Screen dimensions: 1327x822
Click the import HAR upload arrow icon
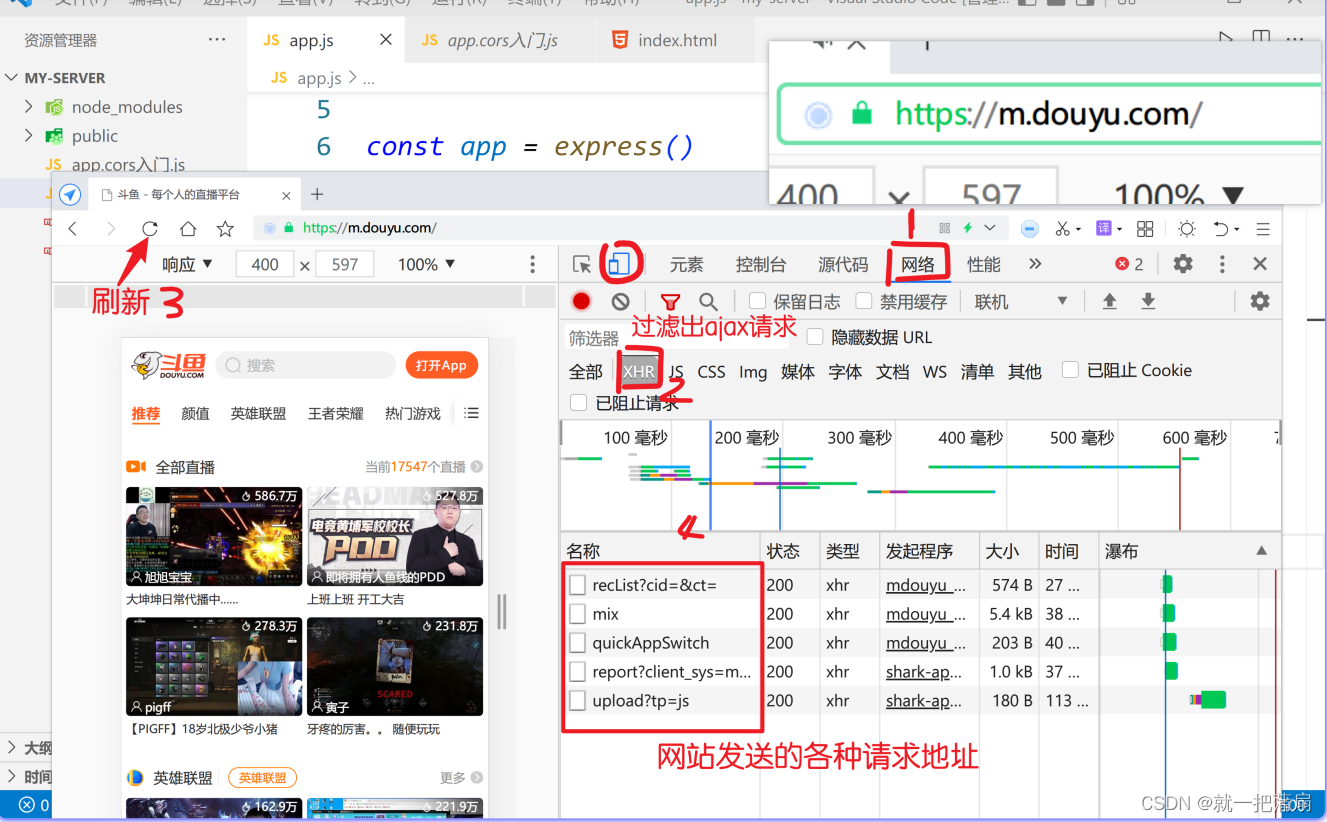[x=1109, y=301]
